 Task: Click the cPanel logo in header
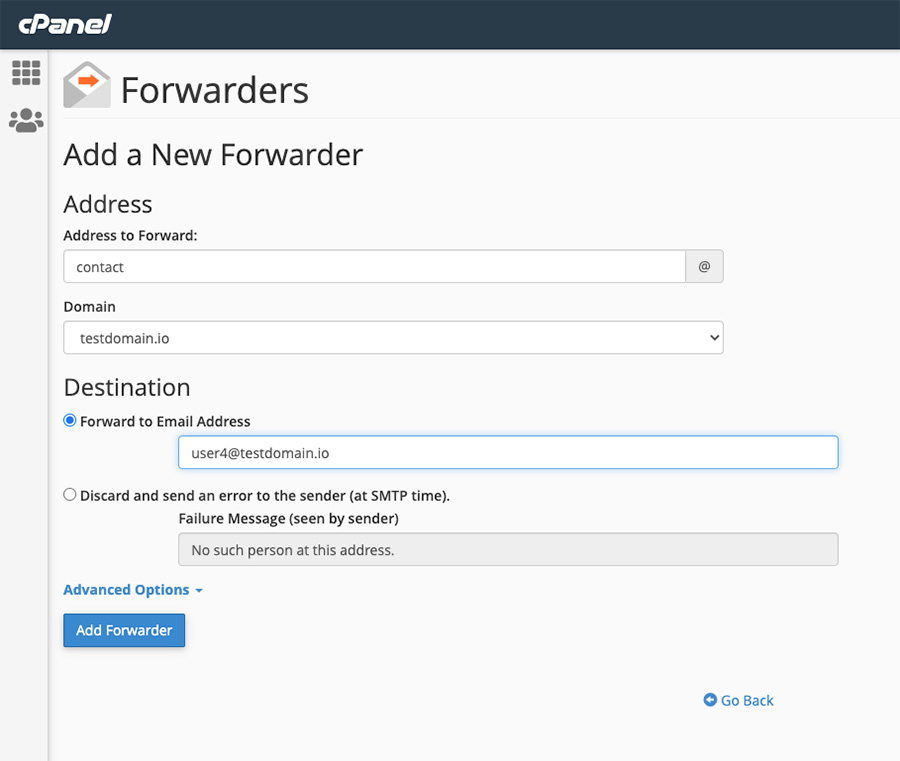pyautogui.click(x=64, y=24)
